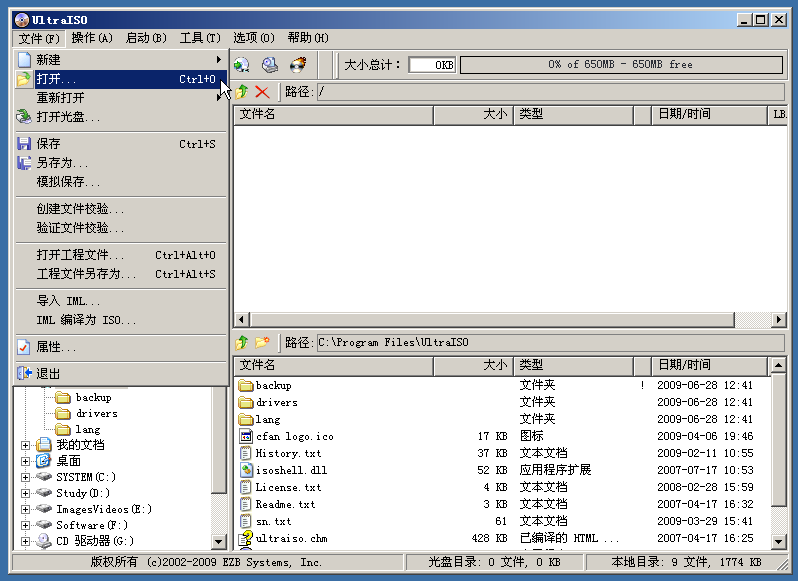Expand the Study(D:) drive node

pyautogui.click(x=25, y=493)
